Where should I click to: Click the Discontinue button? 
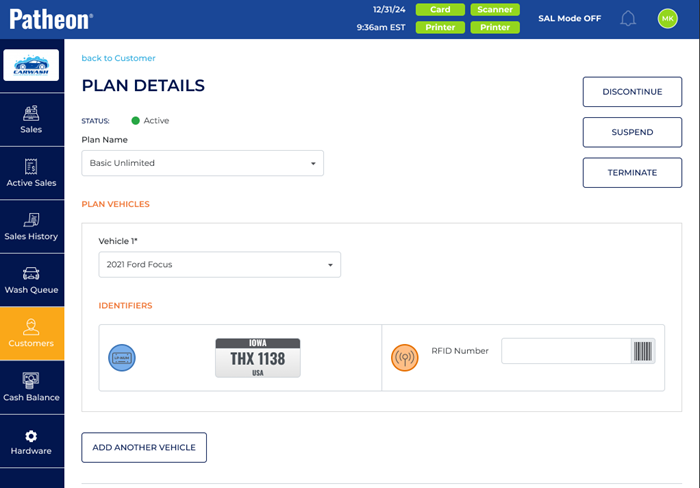tap(632, 92)
